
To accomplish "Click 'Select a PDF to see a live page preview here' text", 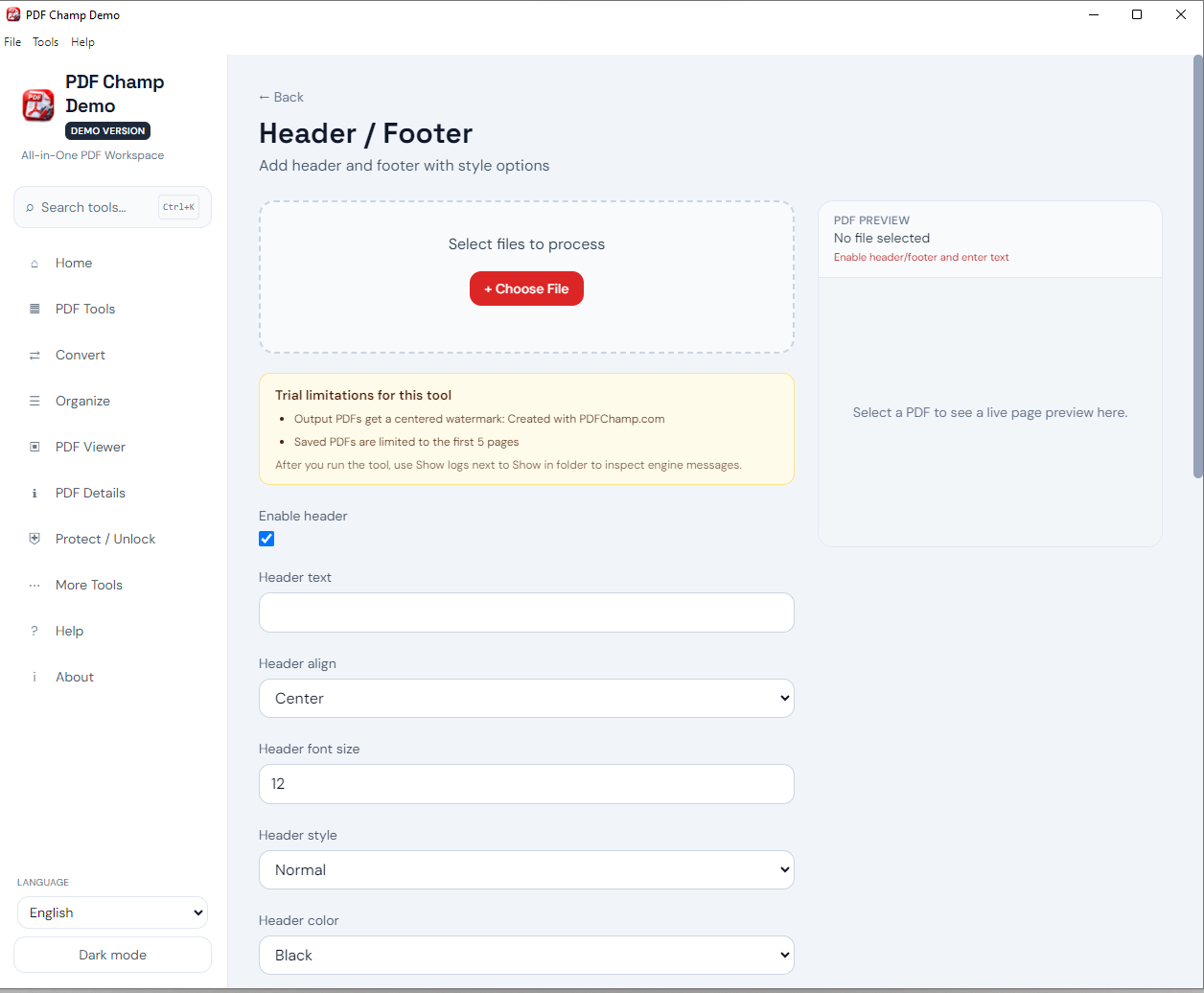I will [x=990, y=413].
